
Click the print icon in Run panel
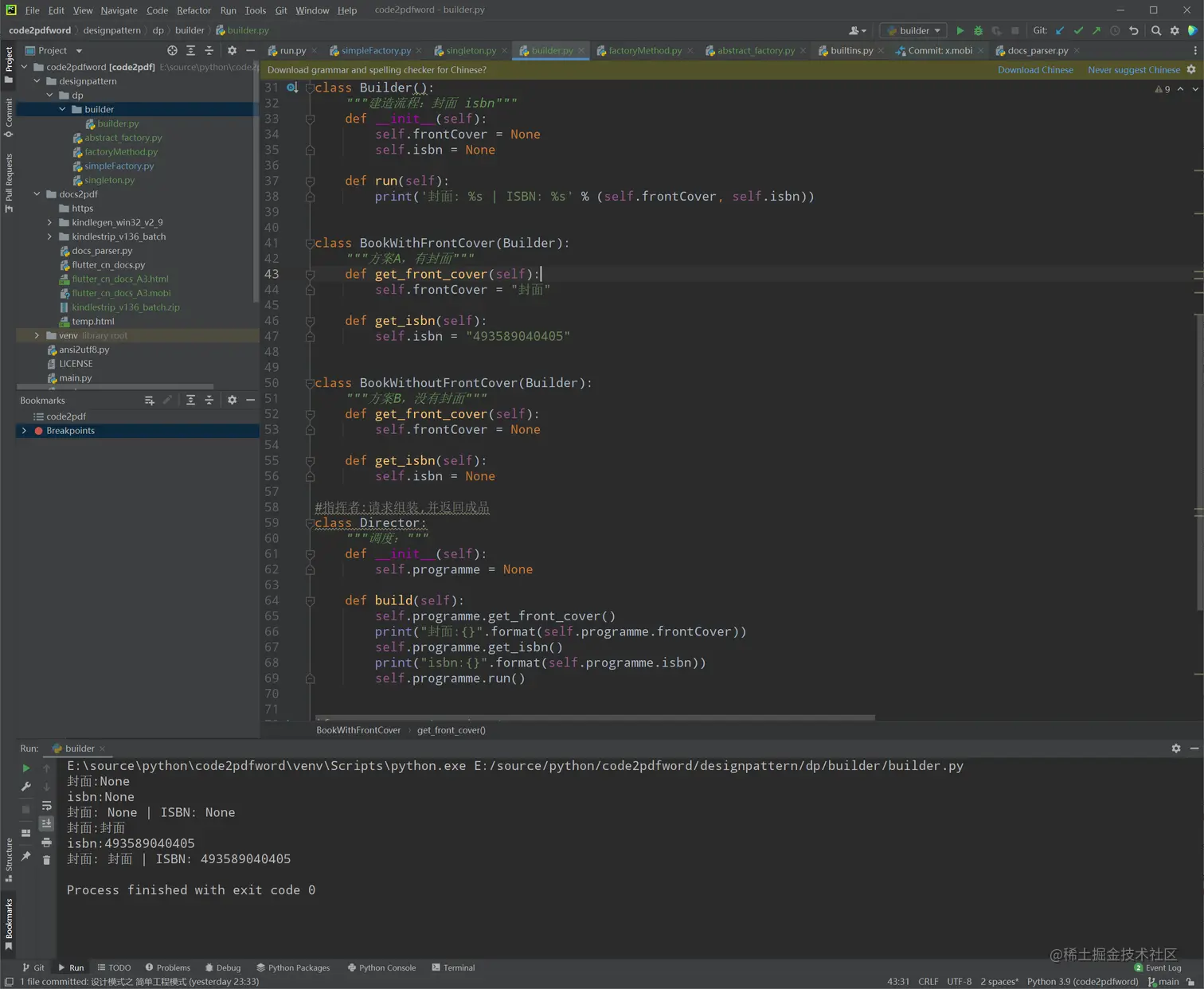click(x=46, y=842)
